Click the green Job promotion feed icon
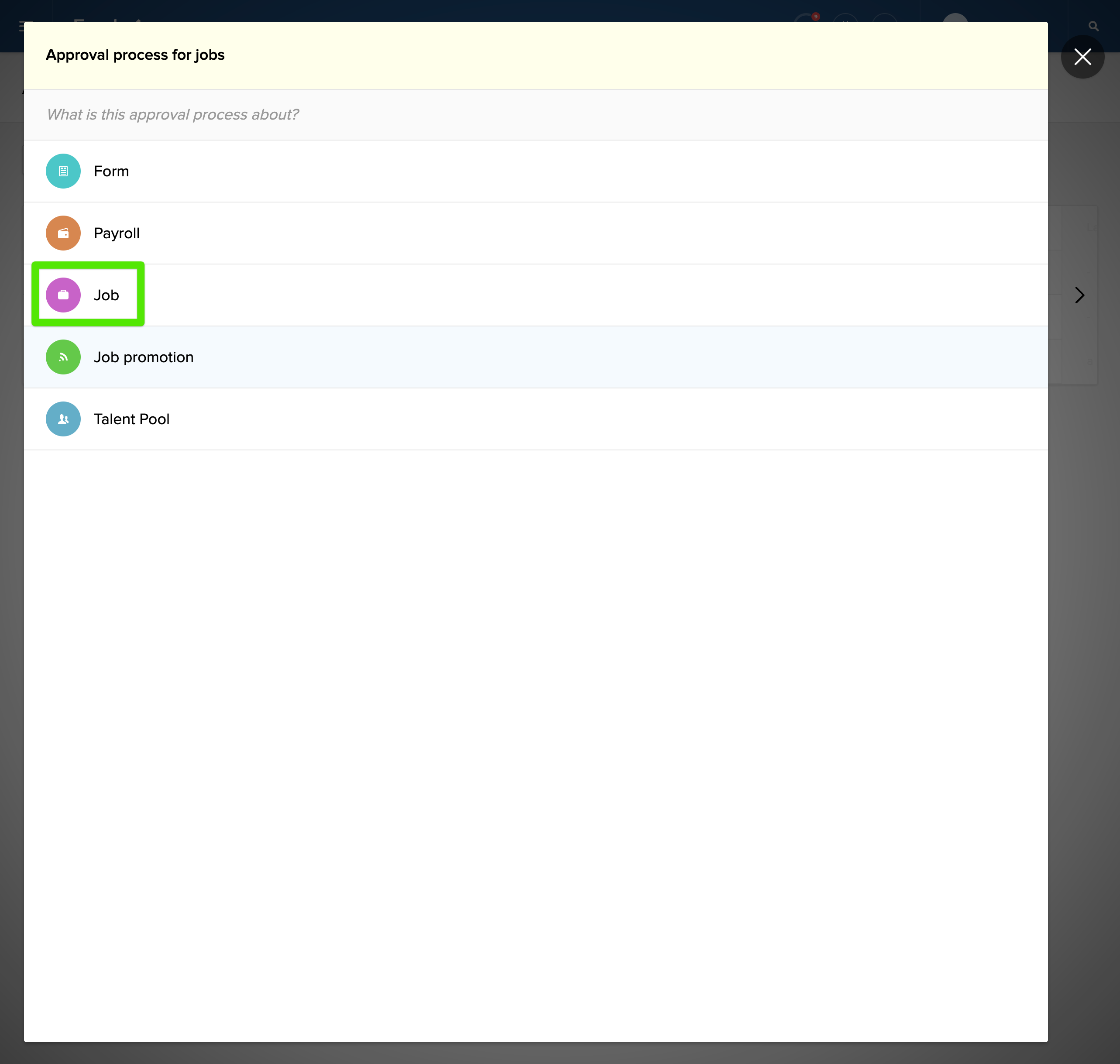 click(x=63, y=357)
